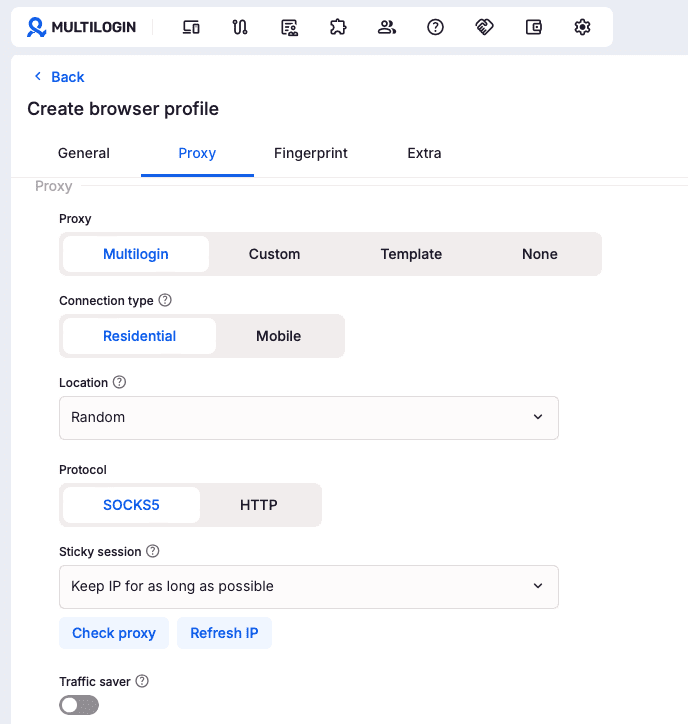Click the Check proxy button

(x=114, y=633)
